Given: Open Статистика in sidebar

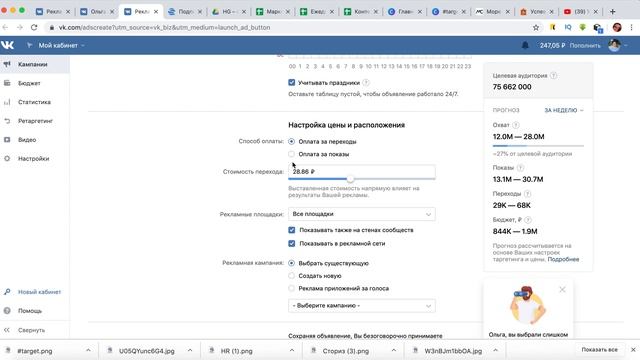Looking at the screenshot, I should pos(35,102).
